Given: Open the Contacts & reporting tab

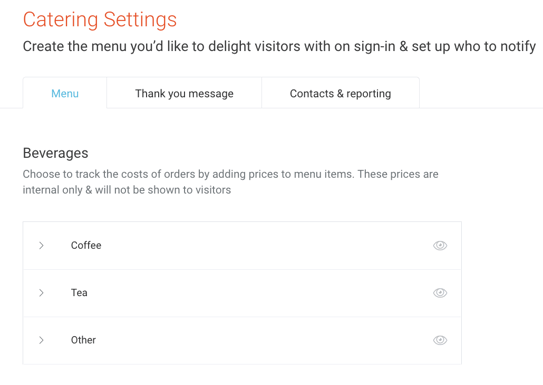Looking at the screenshot, I should pyautogui.click(x=340, y=93).
